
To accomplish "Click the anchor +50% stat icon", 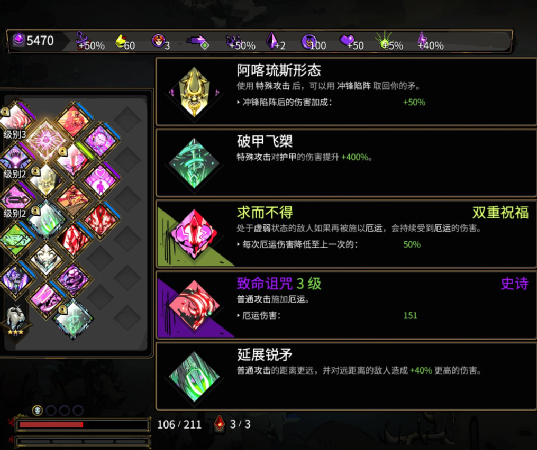I will tap(82, 40).
